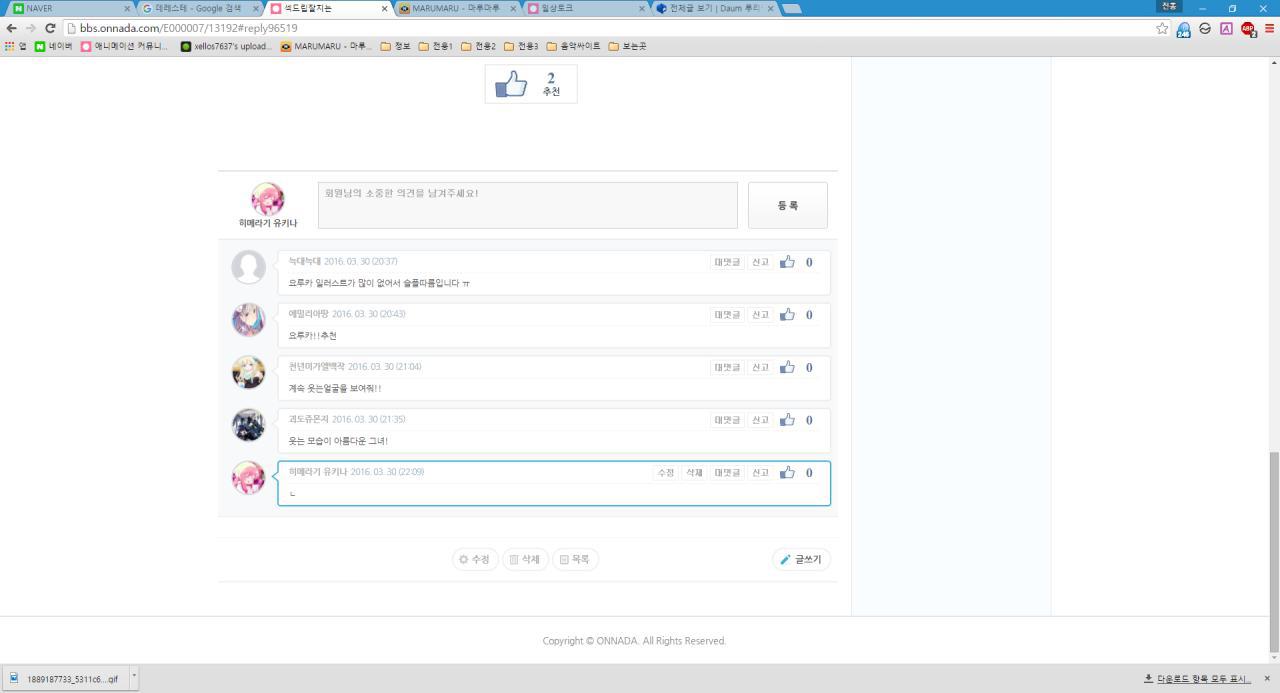Open the 정보 bookmark folder
1280x693 pixels.
point(395,46)
